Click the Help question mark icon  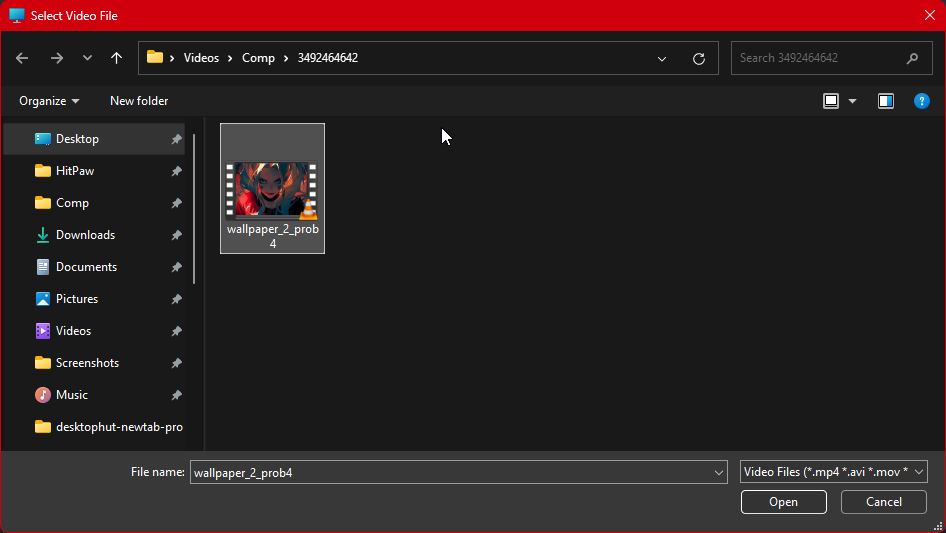click(x=922, y=101)
